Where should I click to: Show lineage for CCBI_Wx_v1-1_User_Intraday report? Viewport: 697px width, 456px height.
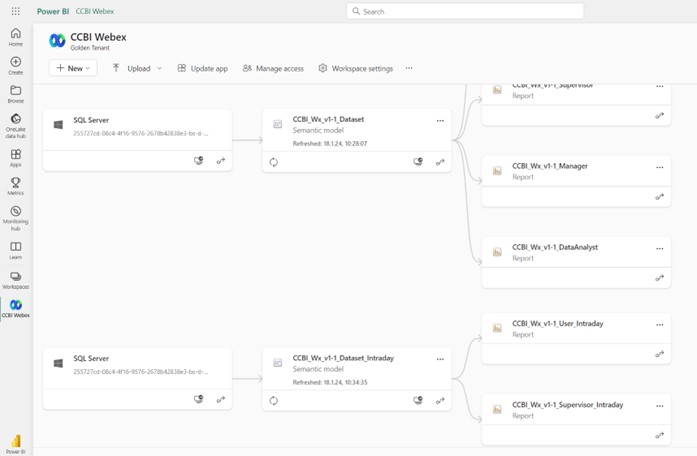point(660,354)
